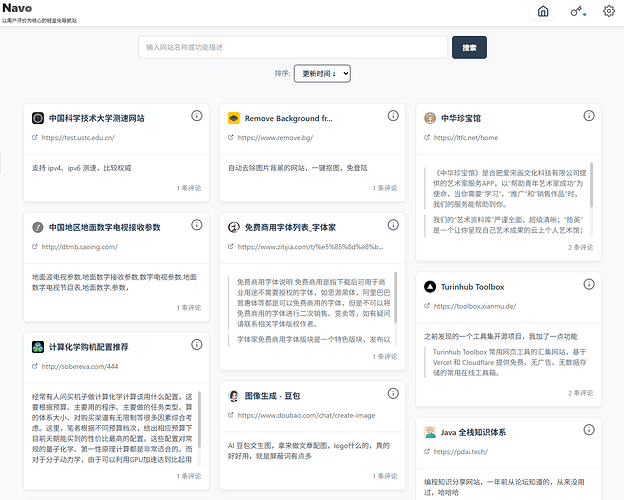Show info for Java 全栈知识体系 card
The width and height of the screenshot is (624, 500).
click(589, 430)
